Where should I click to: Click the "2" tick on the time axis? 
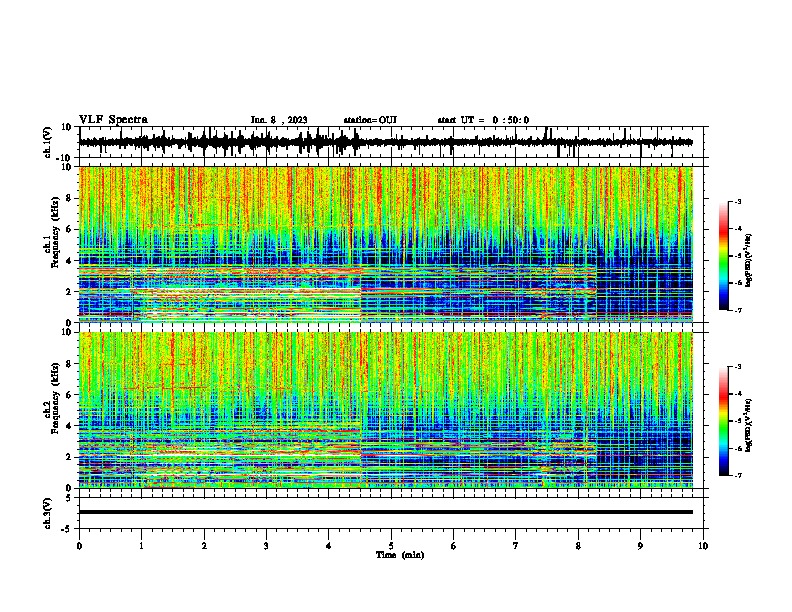(204, 546)
